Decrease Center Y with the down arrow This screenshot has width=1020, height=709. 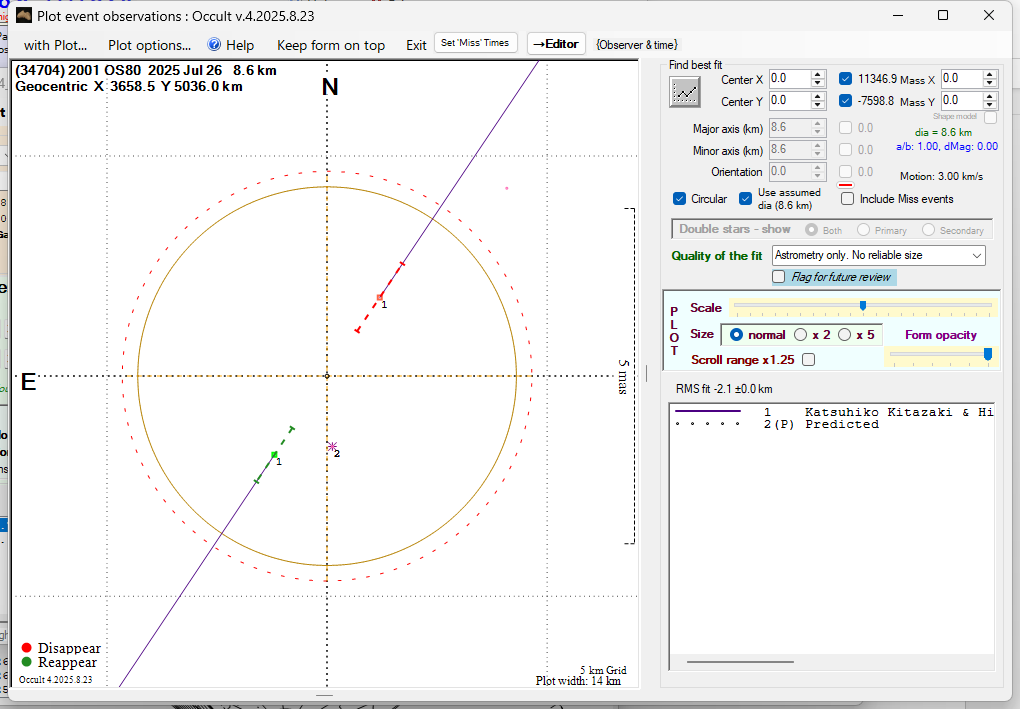(818, 105)
